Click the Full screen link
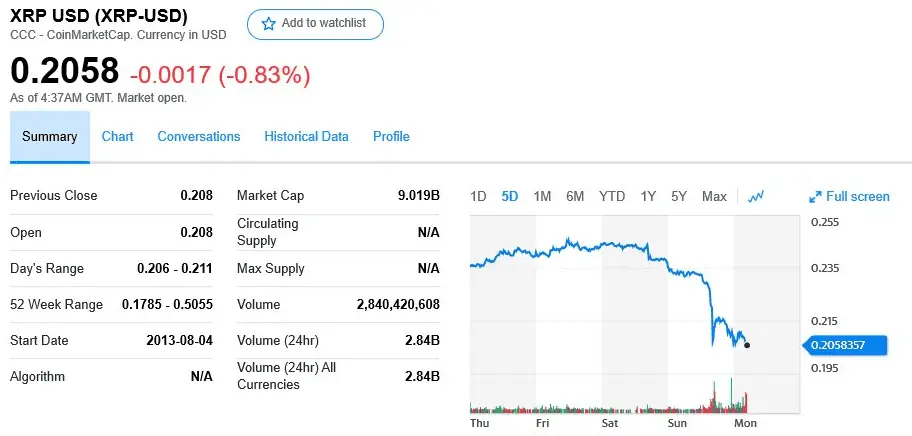This screenshot has width=912, height=436. 857,197
